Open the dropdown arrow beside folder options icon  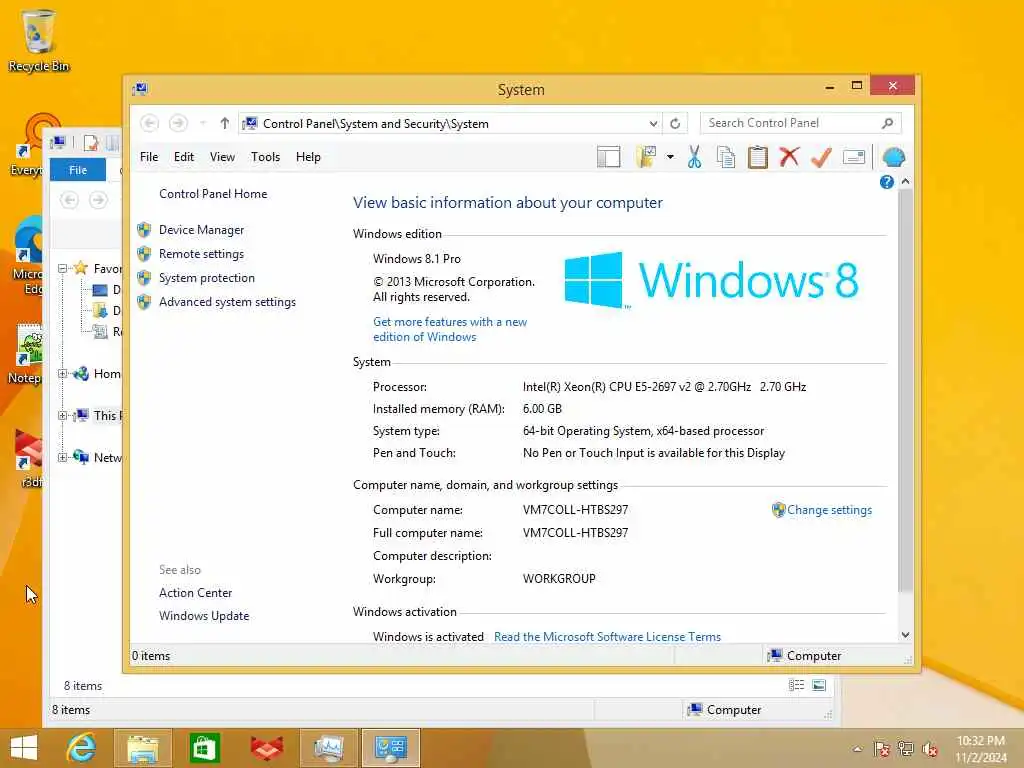[670, 157]
